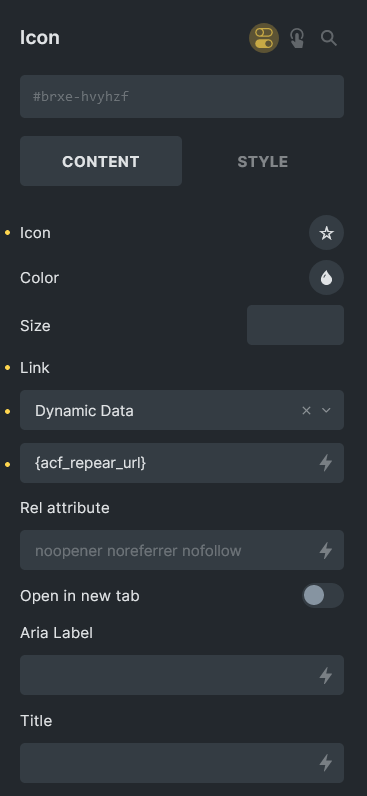Switch to the STYLE tab
Image resolution: width=367 pixels, height=796 pixels.
(x=262, y=161)
